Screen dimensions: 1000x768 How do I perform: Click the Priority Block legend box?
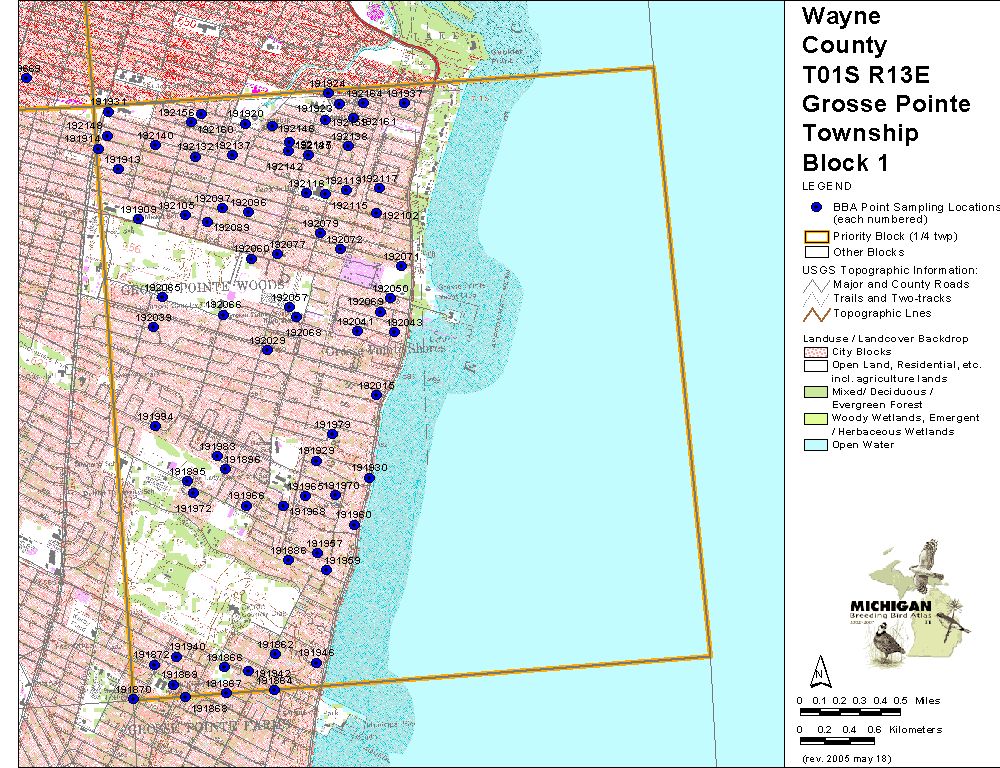click(816, 237)
